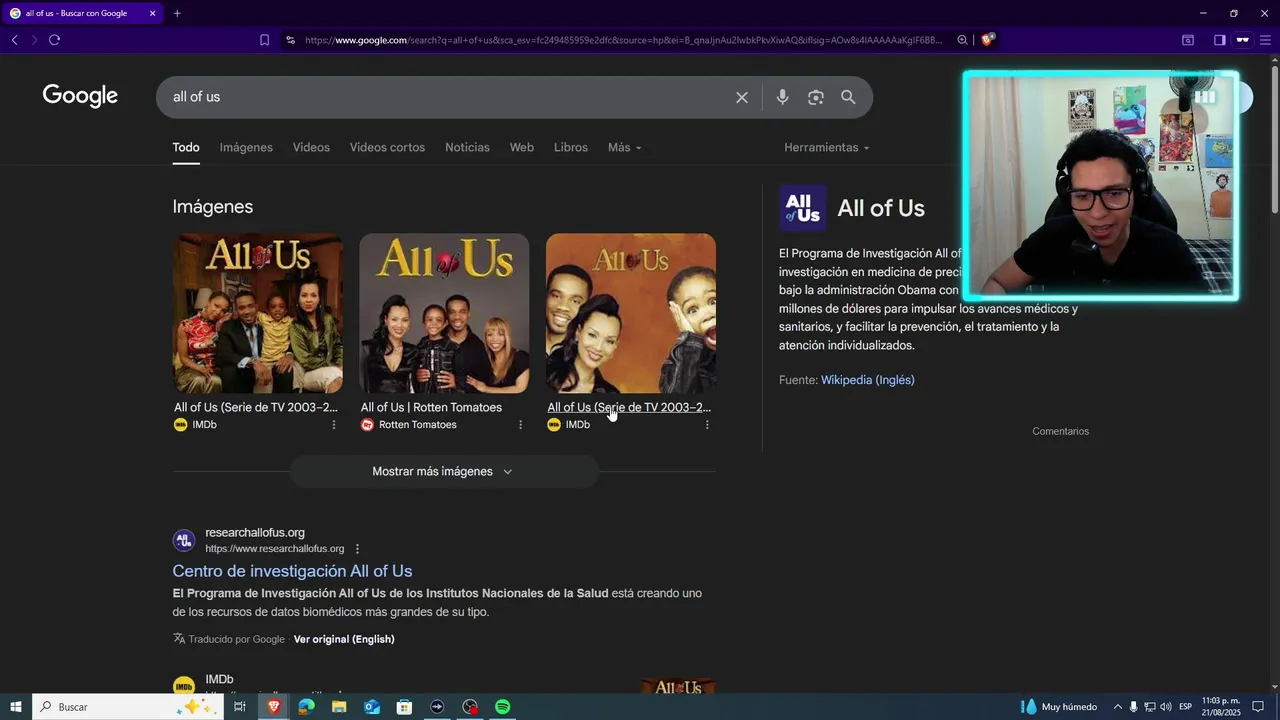The width and height of the screenshot is (1280, 720).
Task: Open Google Lens image search icon
Action: pos(816,97)
